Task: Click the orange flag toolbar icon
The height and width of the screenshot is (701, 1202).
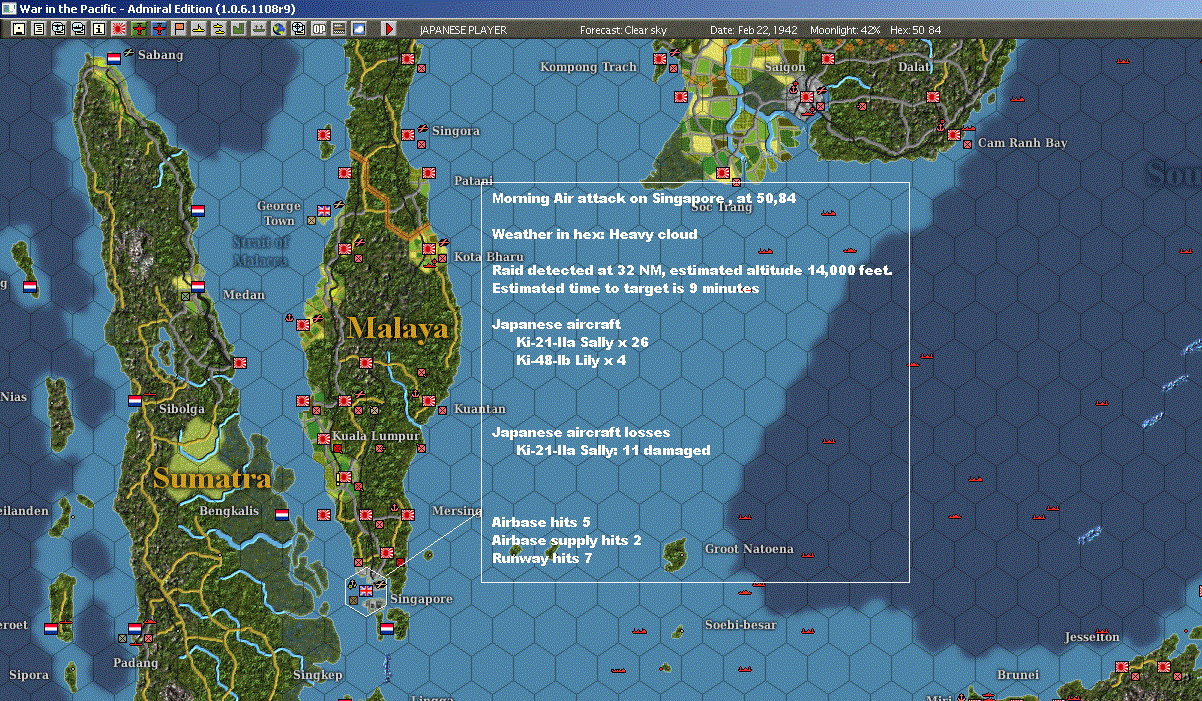Action: click(179, 29)
